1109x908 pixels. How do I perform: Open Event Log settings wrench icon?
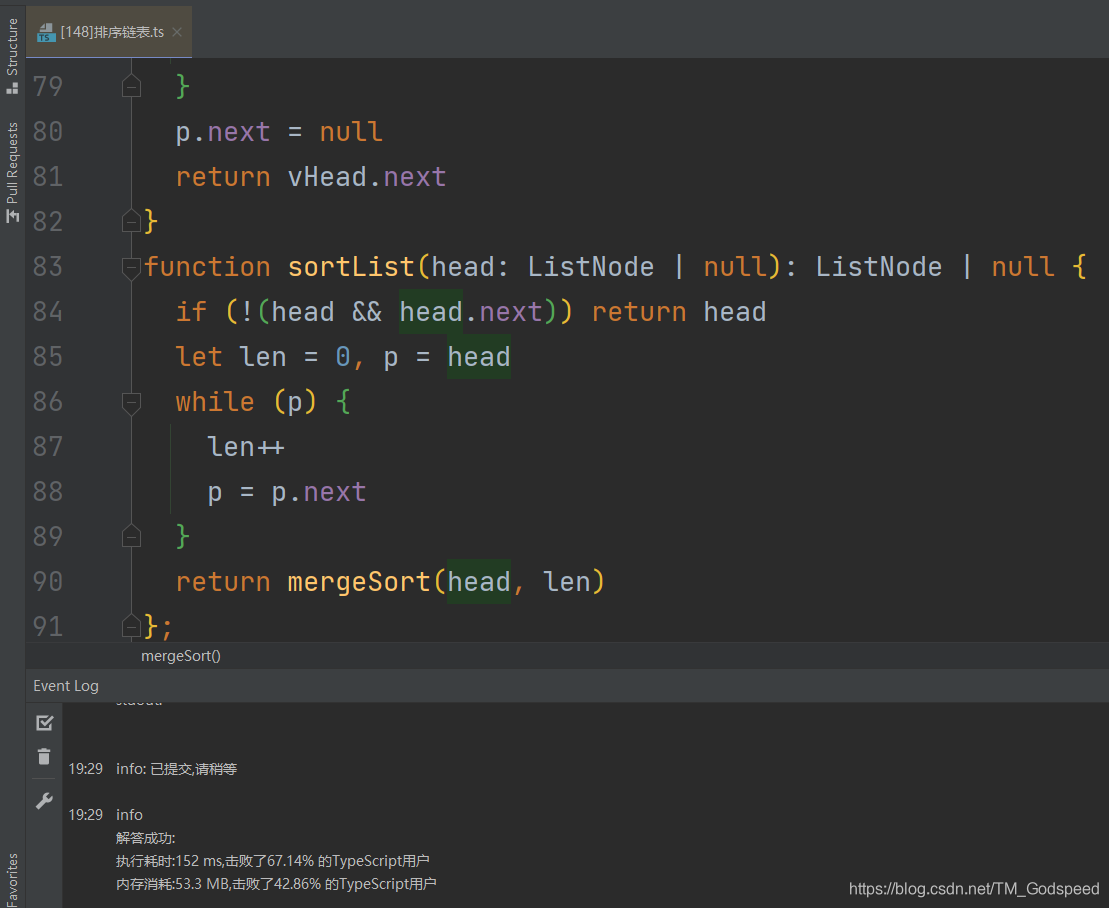click(x=44, y=801)
